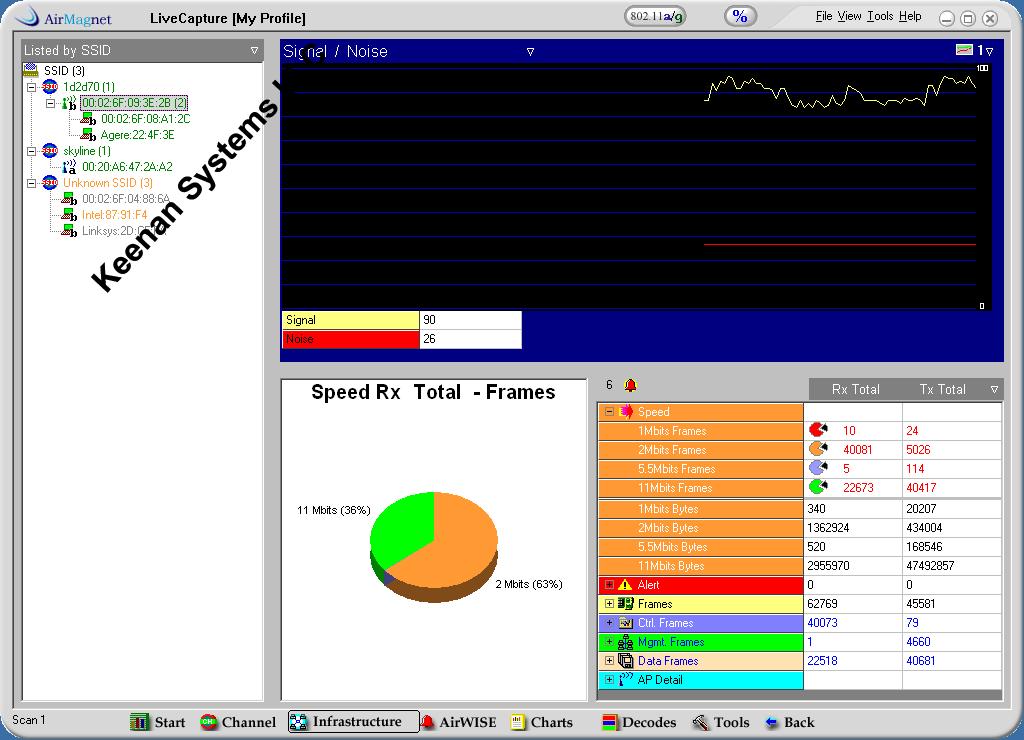1024x740 pixels.
Task: Select station Intel:87:91:F4
Action: click(x=114, y=215)
